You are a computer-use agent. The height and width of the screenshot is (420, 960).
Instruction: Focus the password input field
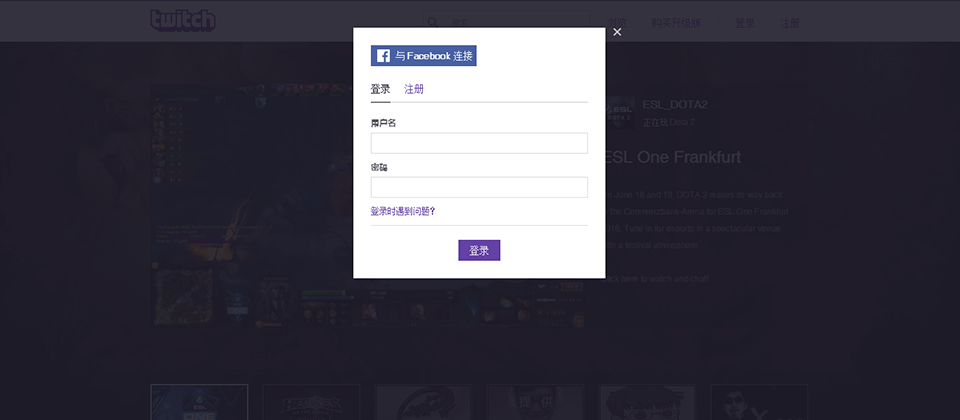(479, 187)
